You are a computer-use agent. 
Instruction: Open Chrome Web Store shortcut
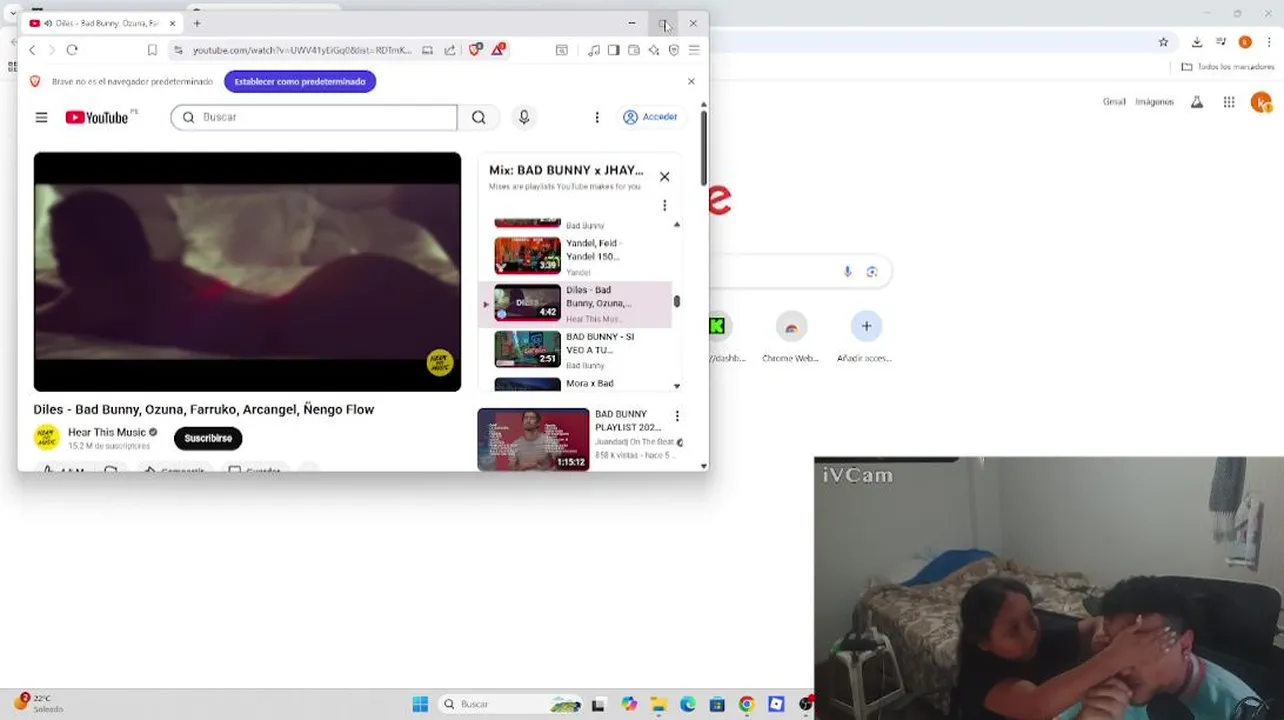(x=791, y=338)
